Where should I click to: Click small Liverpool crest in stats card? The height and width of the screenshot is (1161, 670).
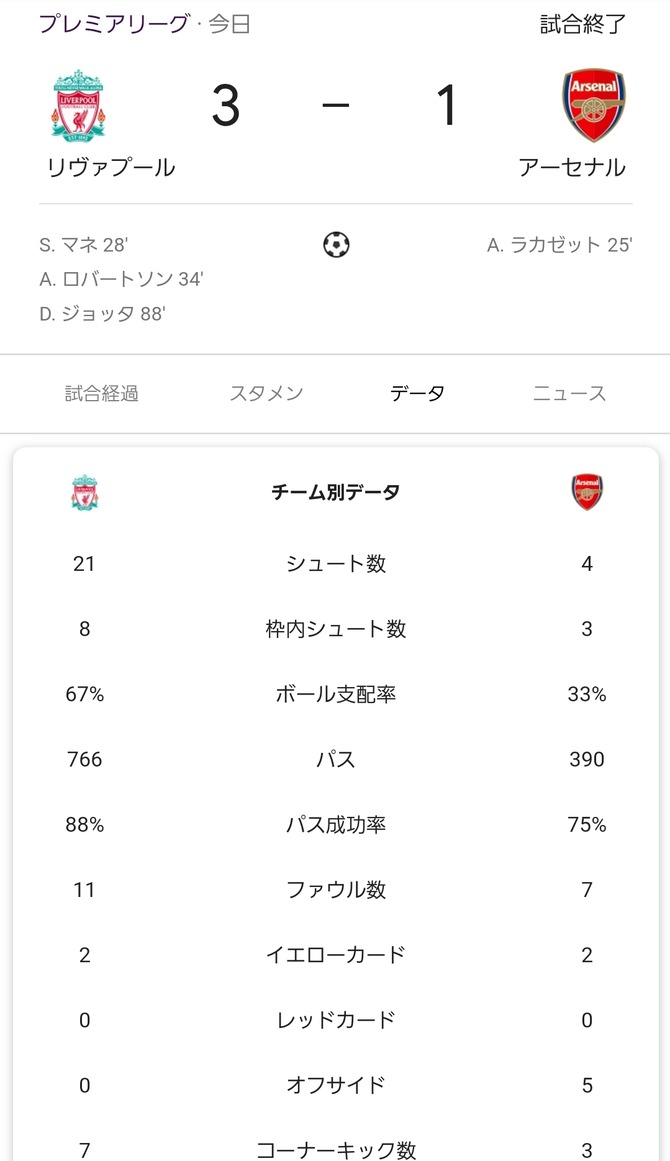pyautogui.click(x=84, y=492)
